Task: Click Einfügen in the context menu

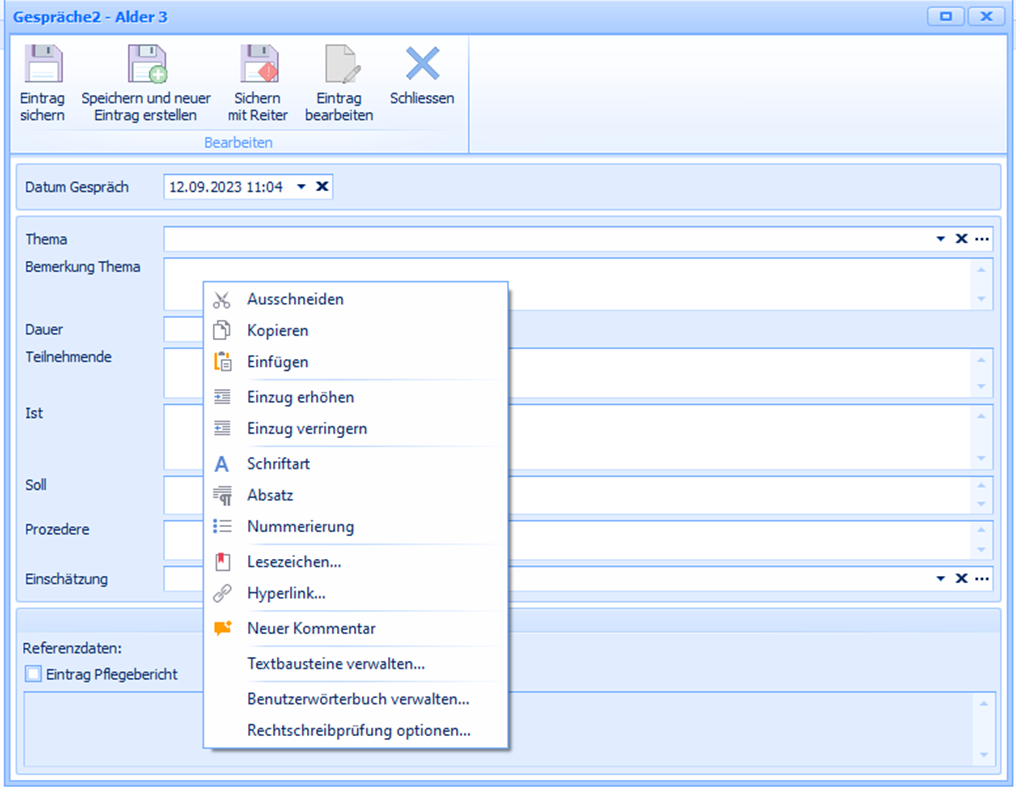Action: (278, 362)
